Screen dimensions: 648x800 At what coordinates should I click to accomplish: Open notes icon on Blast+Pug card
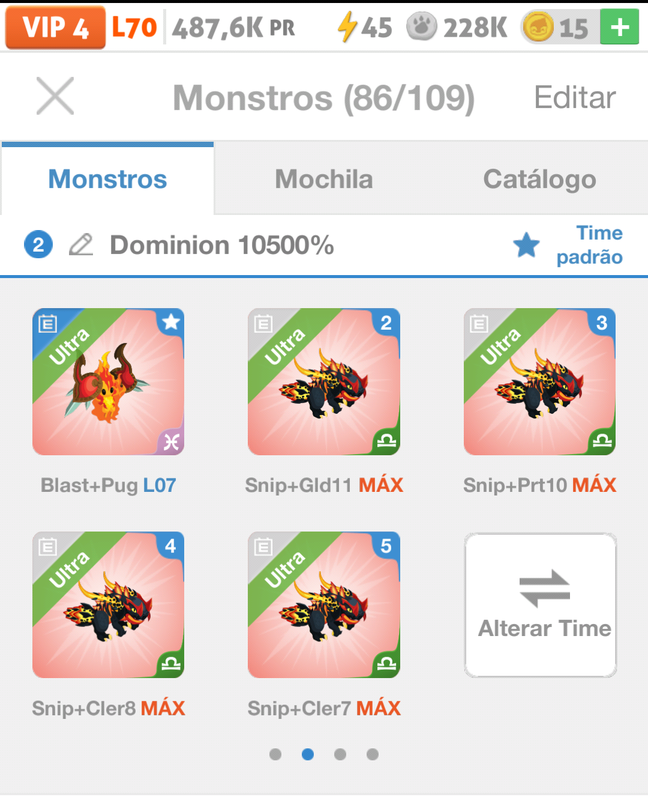coord(48,323)
